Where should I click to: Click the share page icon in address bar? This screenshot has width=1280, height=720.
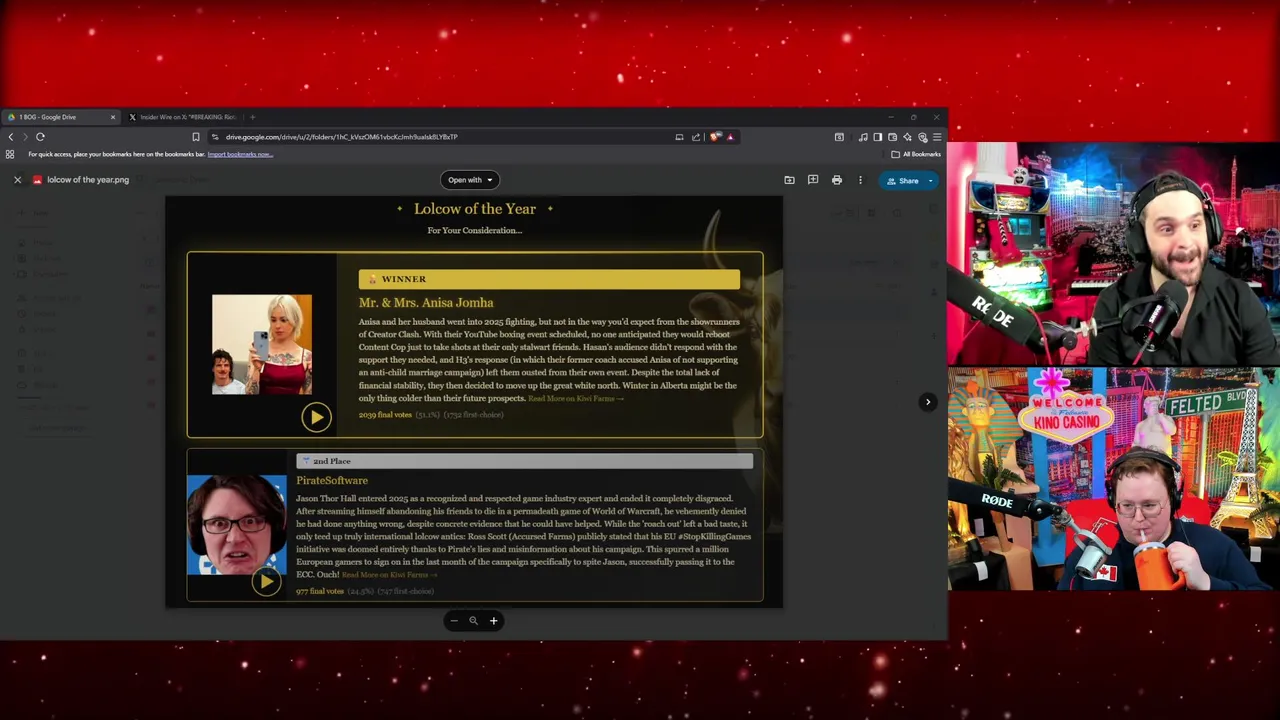click(696, 137)
